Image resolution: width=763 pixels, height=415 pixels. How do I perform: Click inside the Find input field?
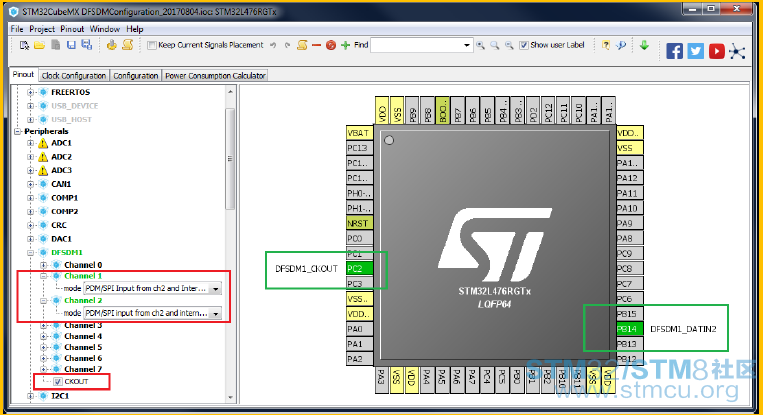pos(417,45)
